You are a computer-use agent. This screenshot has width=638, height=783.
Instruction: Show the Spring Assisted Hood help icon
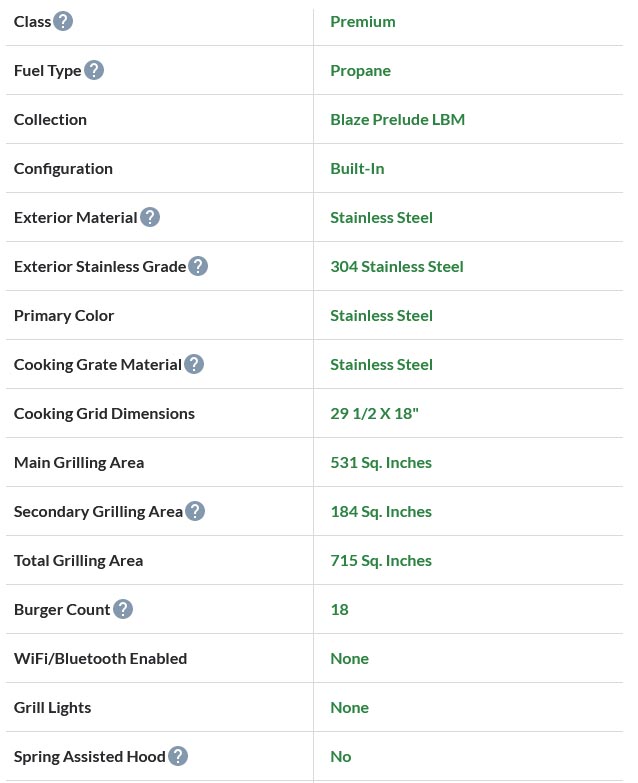(x=178, y=756)
